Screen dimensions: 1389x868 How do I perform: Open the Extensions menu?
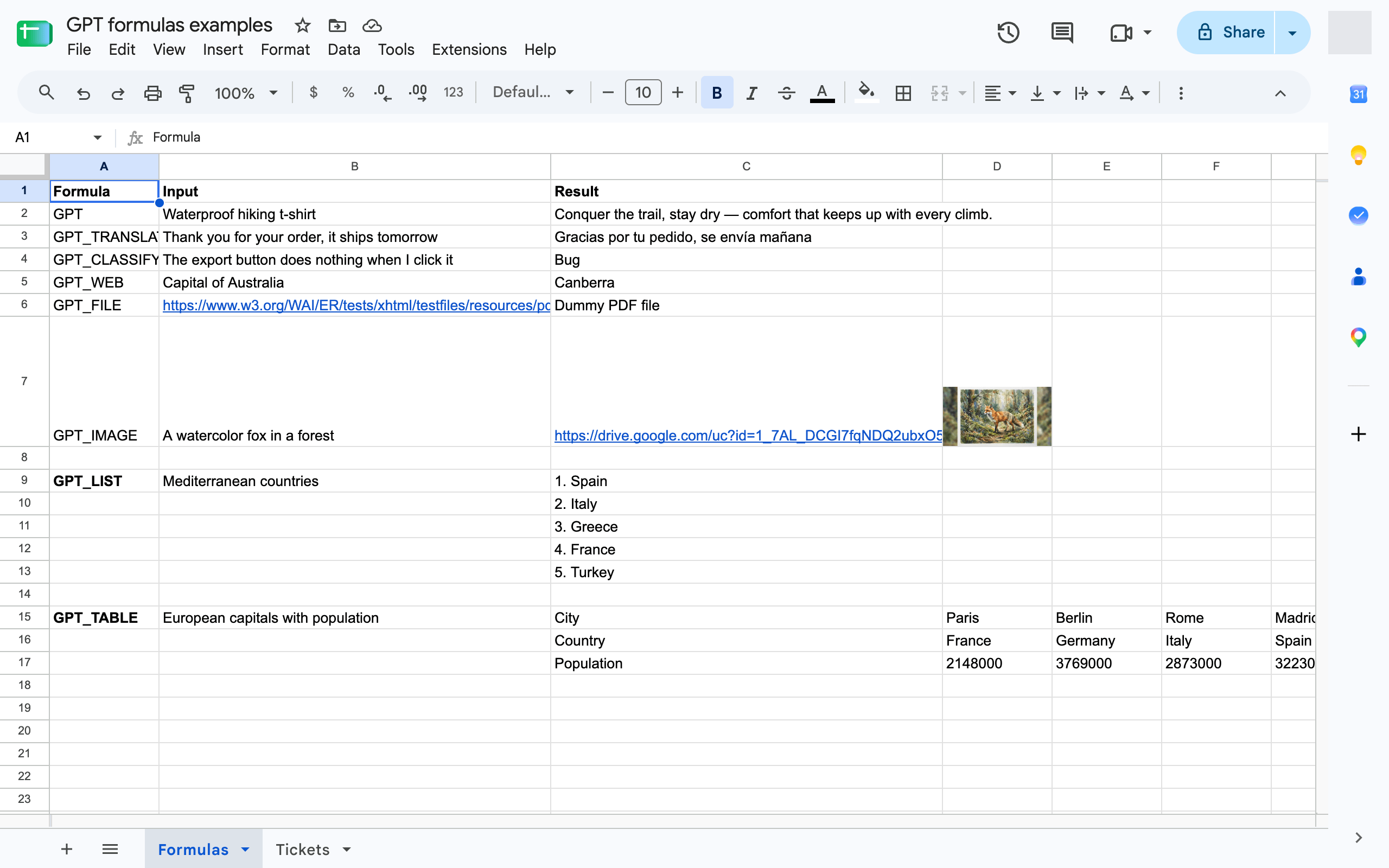(469, 49)
